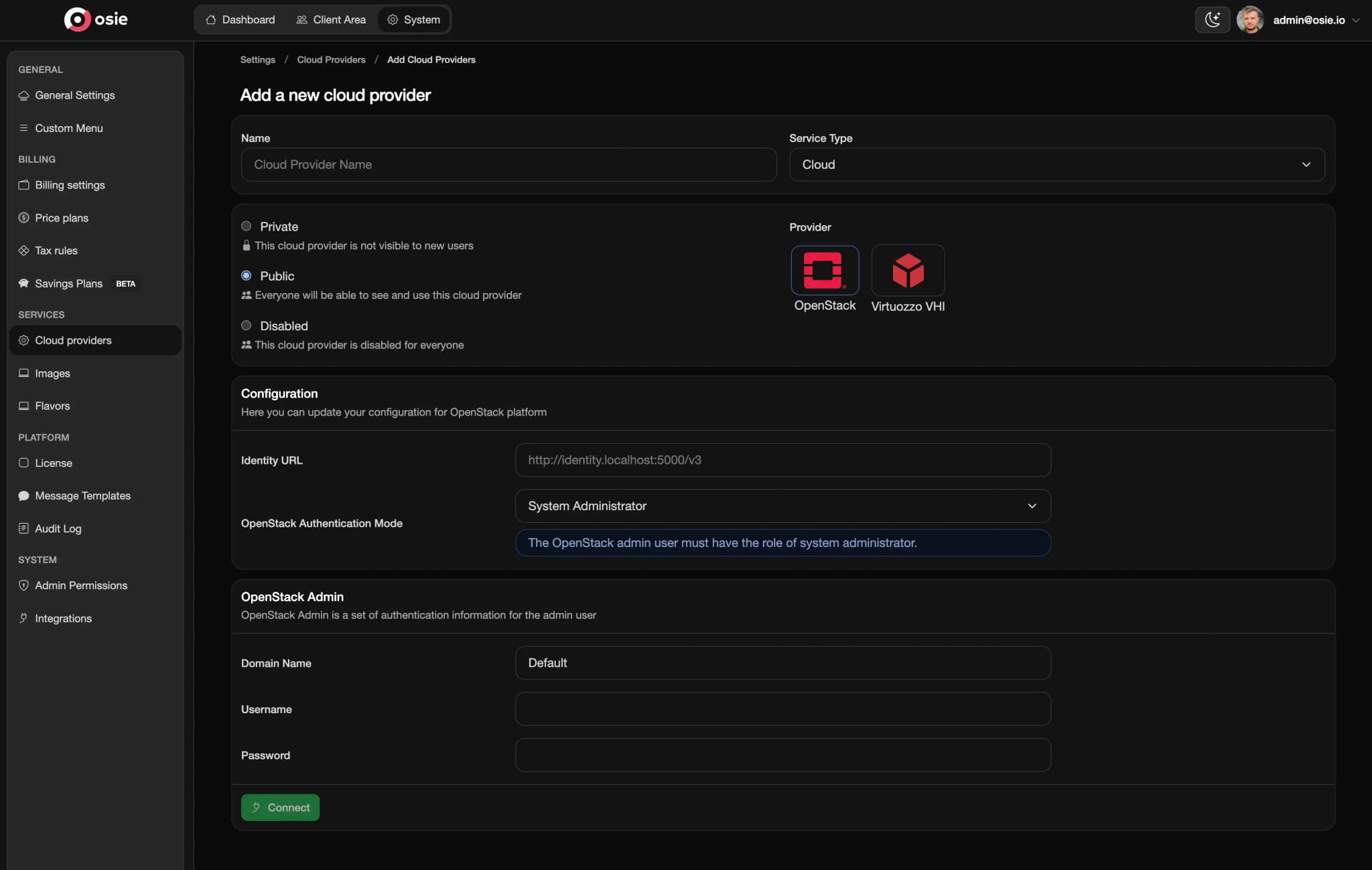Viewport: 1372px width, 870px height.
Task: Choose the Disabled provider option
Action: point(247,325)
